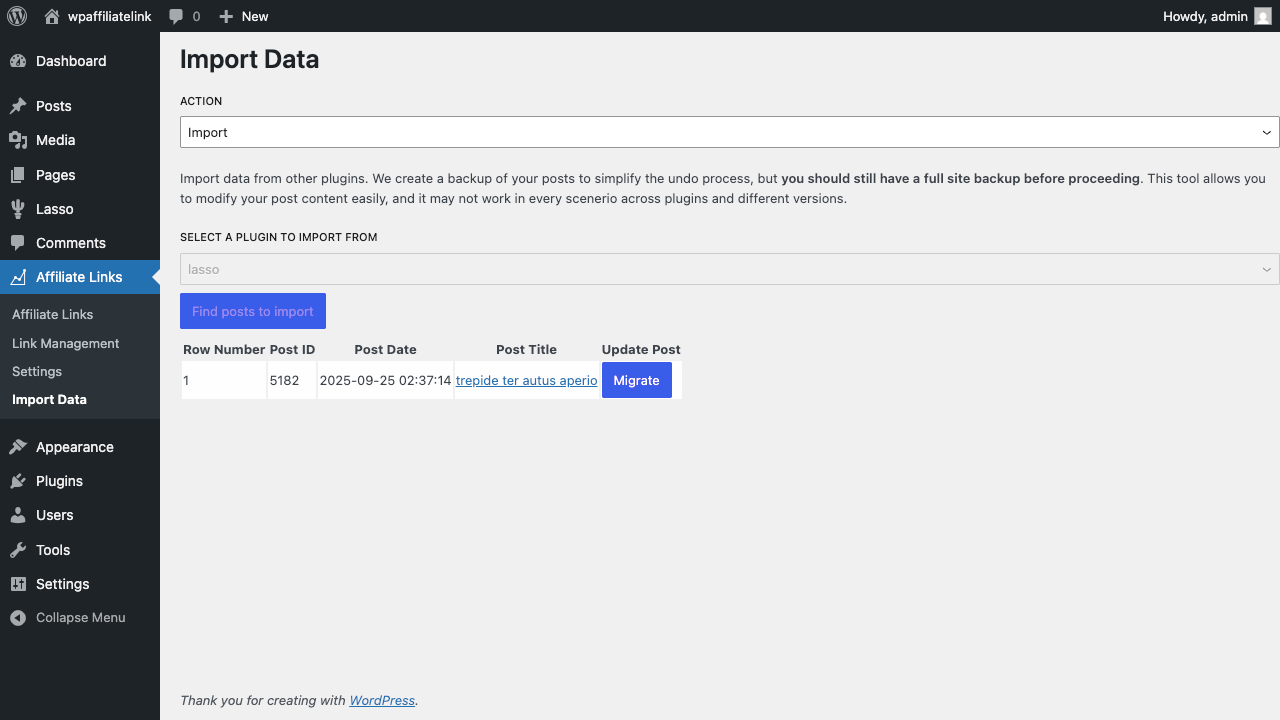Viewport: 1280px width, 720px height.
Task: Click the Dashboard gauge icon
Action: click(x=18, y=61)
